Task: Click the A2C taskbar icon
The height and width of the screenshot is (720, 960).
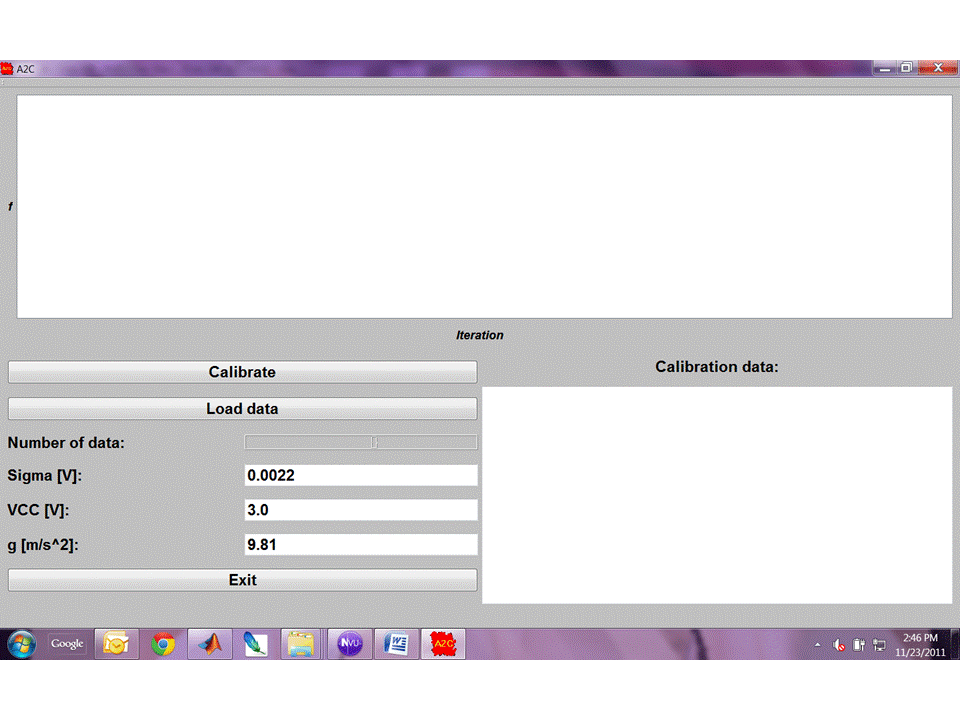Action: pos(443,644)
